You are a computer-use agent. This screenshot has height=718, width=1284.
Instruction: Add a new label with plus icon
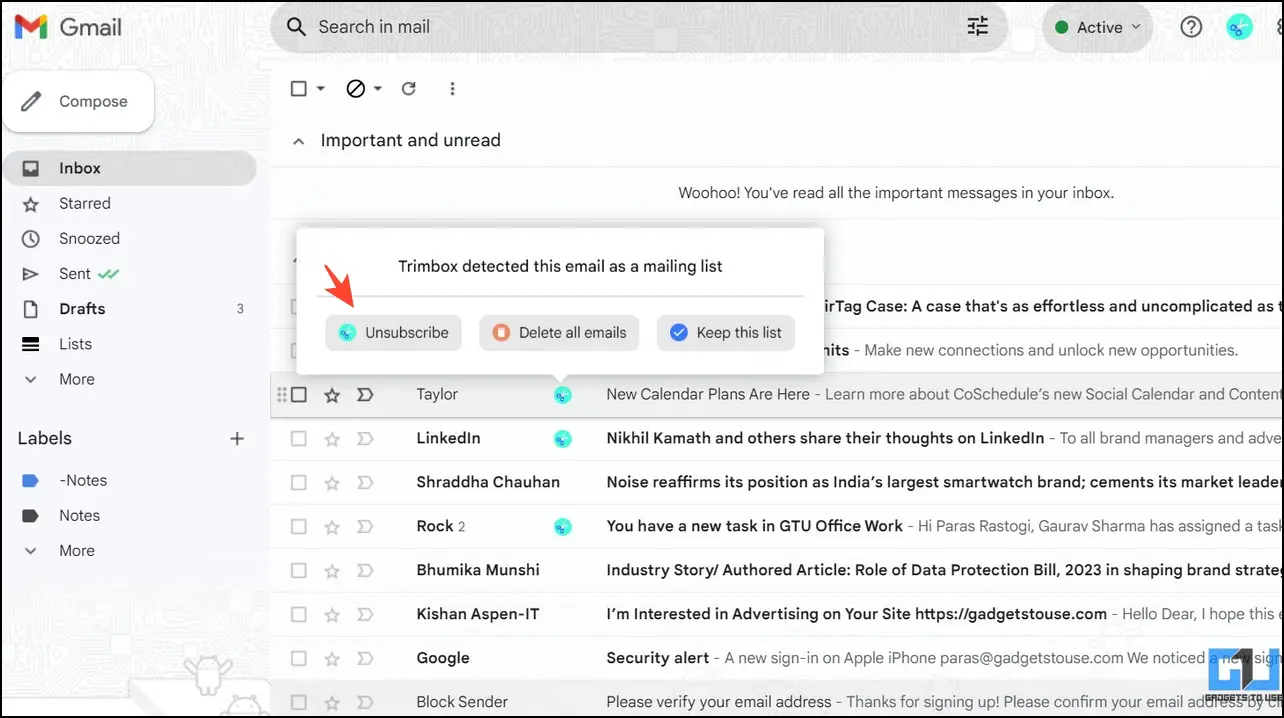237,438
